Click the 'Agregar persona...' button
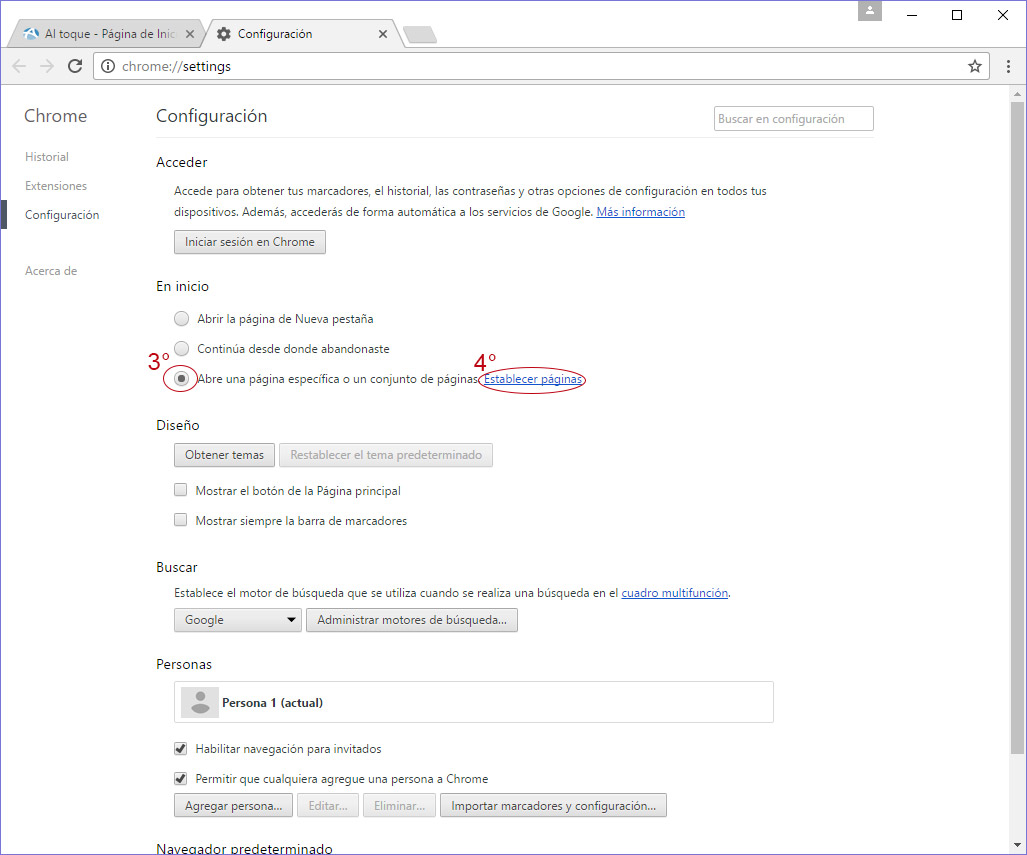This screenshot has height=855, width=1027. pyautogui.click(x=233, y=806)
